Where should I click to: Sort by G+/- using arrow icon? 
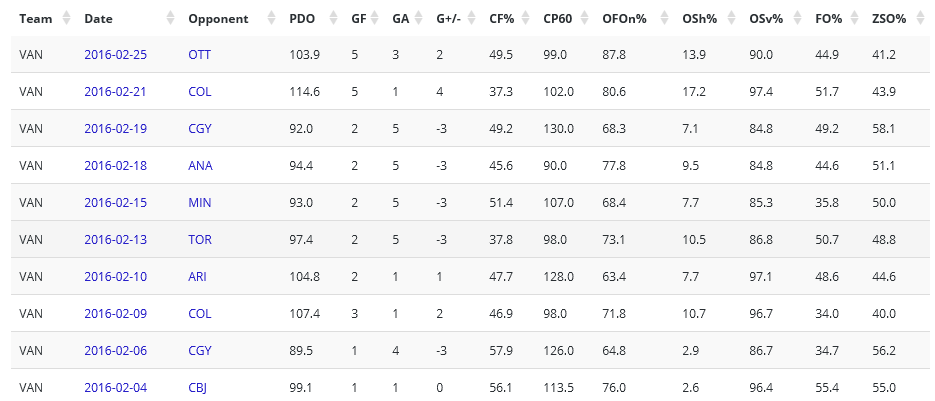471,19
